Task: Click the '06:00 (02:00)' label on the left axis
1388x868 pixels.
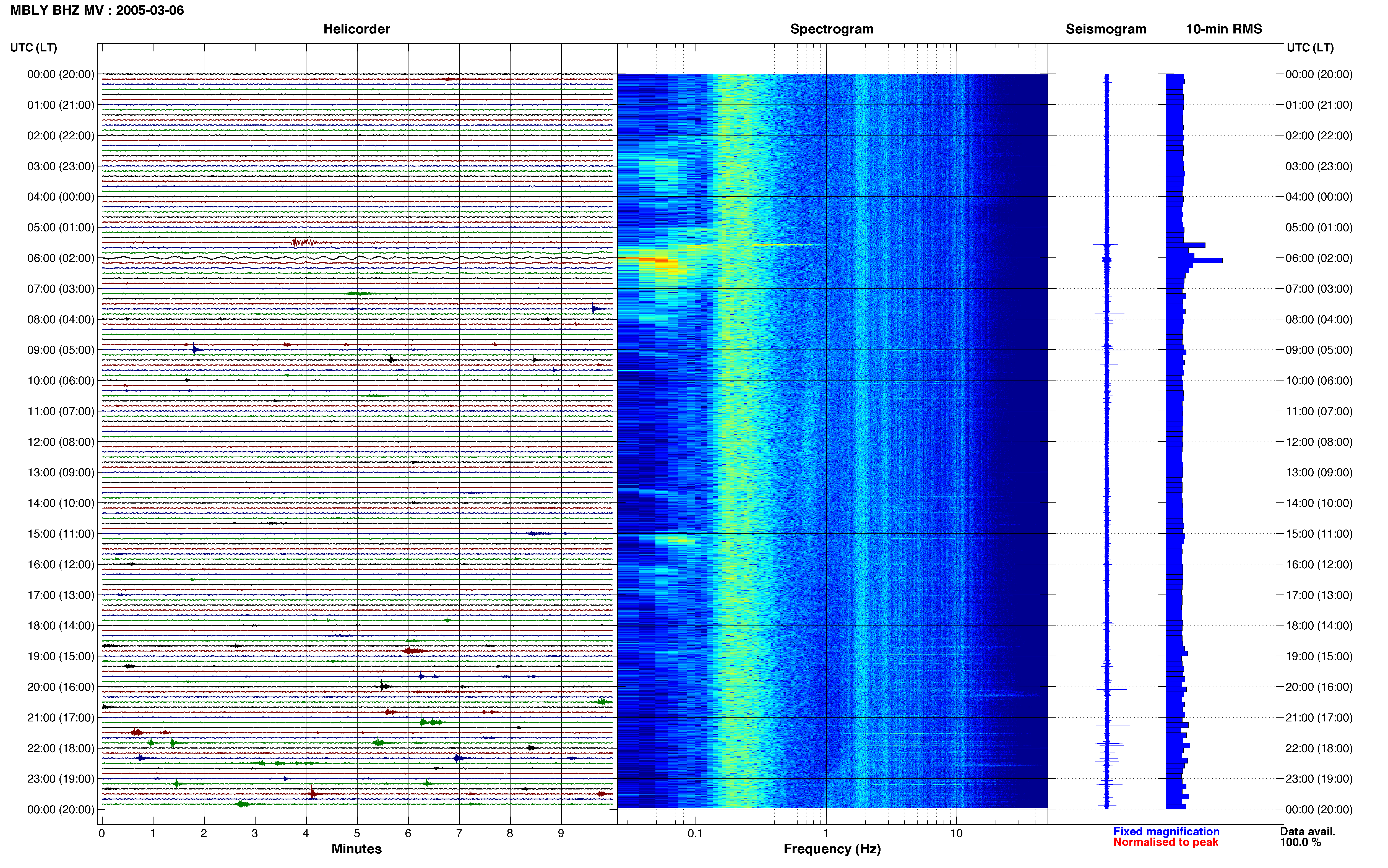Action: click(x=61, y=258)
